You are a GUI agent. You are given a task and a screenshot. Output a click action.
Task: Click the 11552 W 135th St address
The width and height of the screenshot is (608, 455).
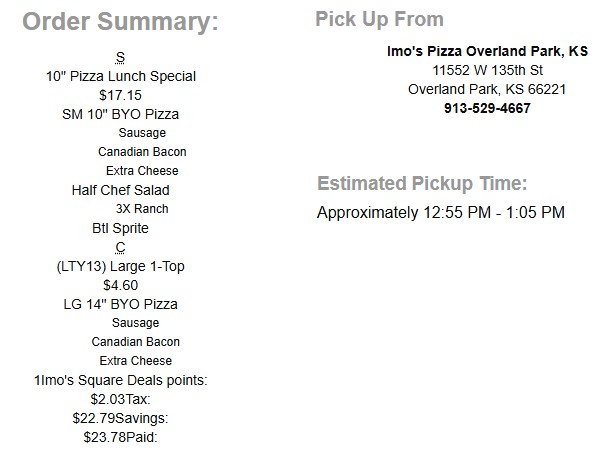pos(487,70)
